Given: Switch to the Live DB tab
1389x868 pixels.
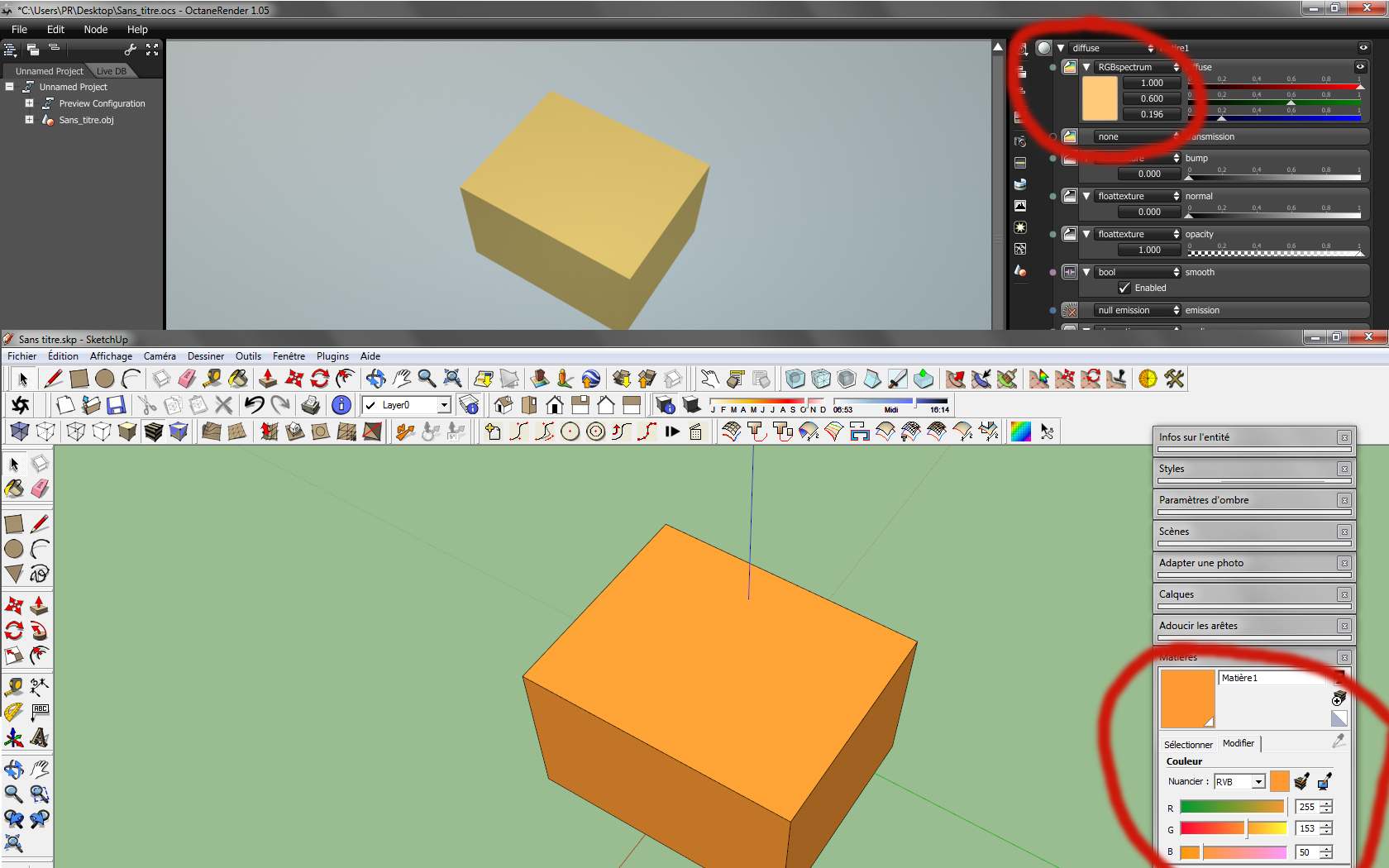Looking at the screenshot, I should 112,71.
